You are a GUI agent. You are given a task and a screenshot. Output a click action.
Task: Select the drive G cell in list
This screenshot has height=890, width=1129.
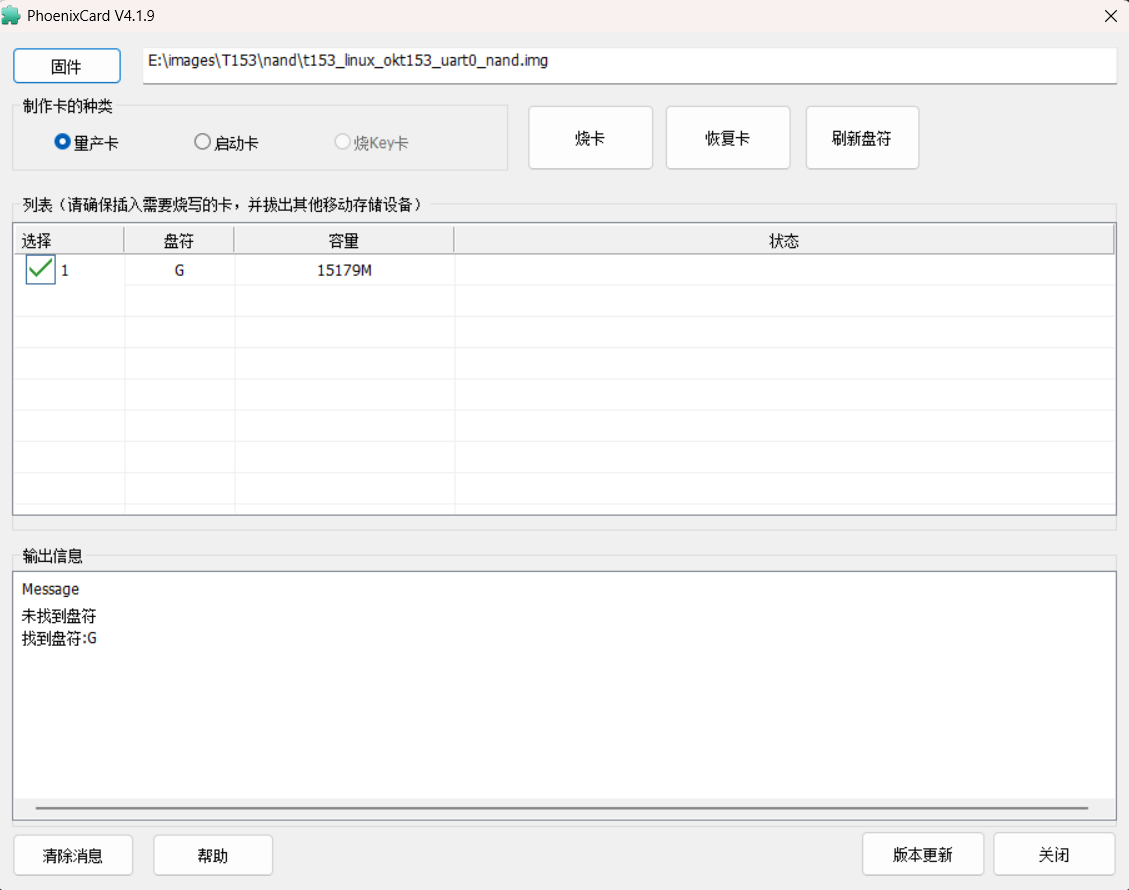pyautogui.click(x=179, y=270)
